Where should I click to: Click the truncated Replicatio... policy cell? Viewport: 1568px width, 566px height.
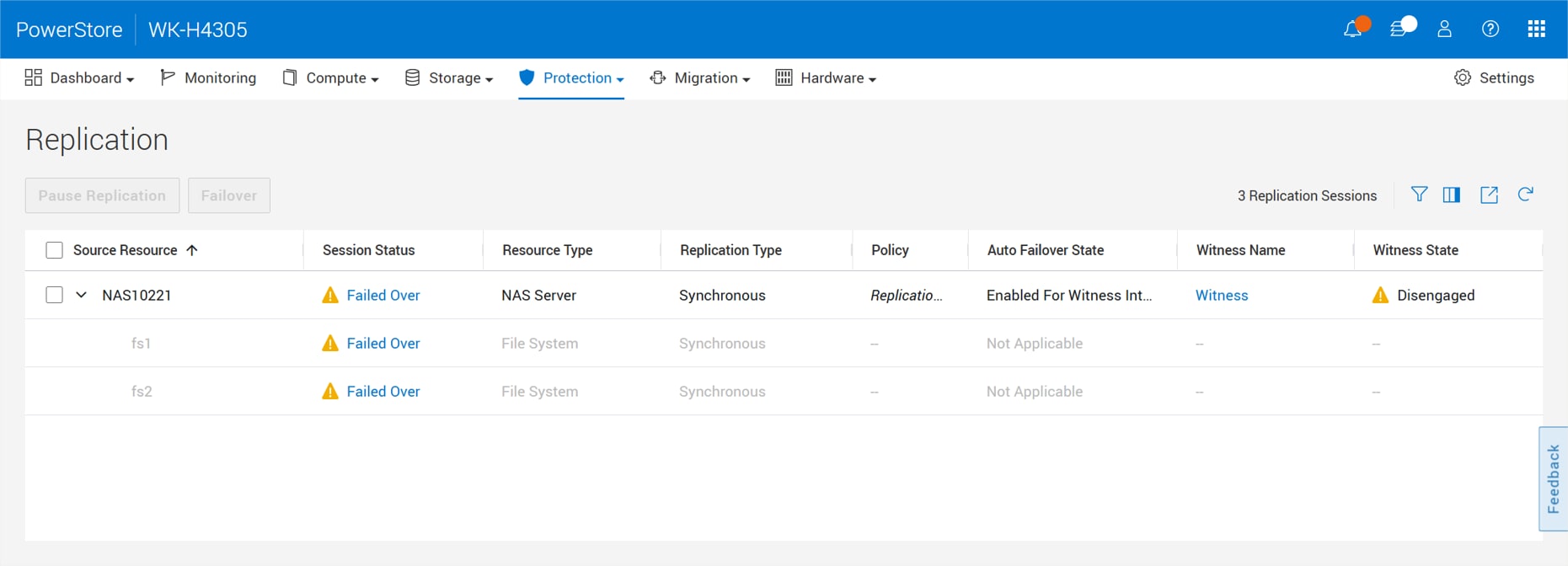click(907, 295)
